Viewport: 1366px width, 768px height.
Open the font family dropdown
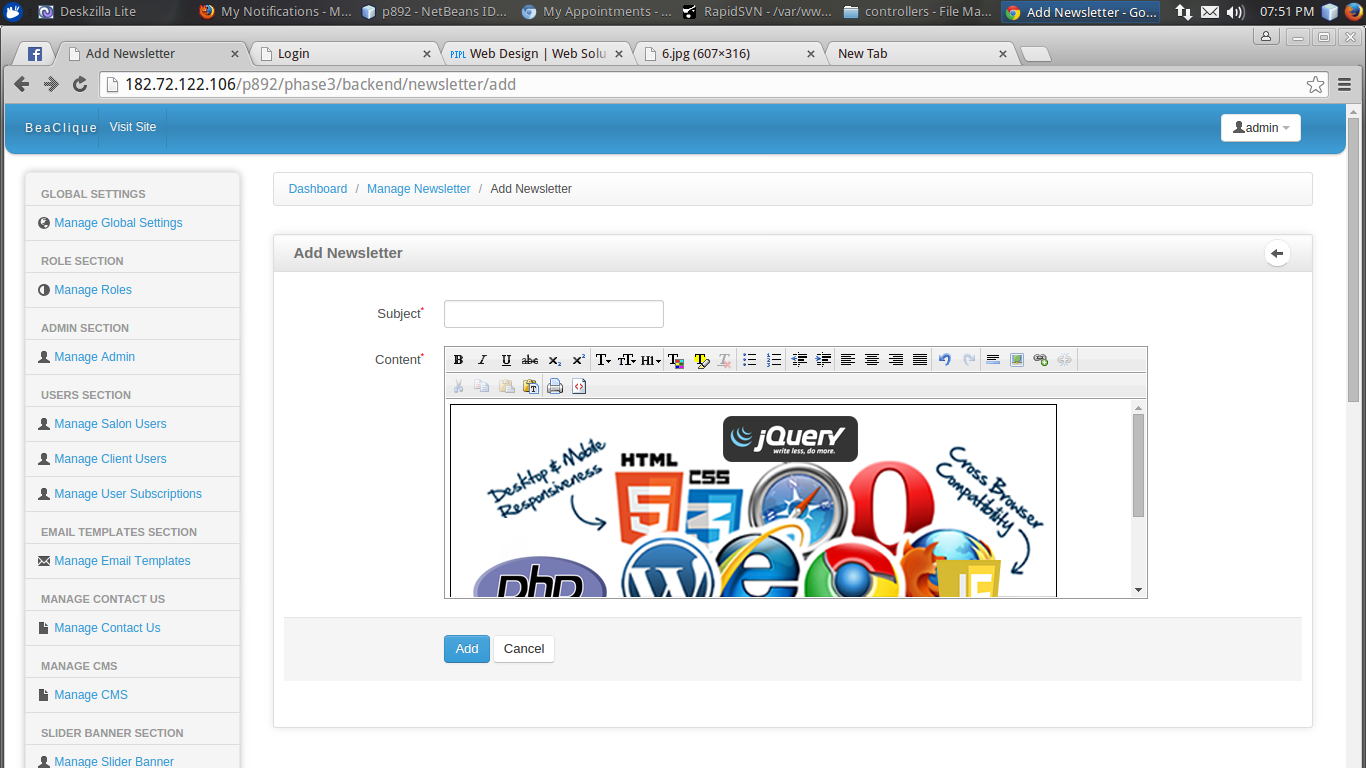pos(603,360)
